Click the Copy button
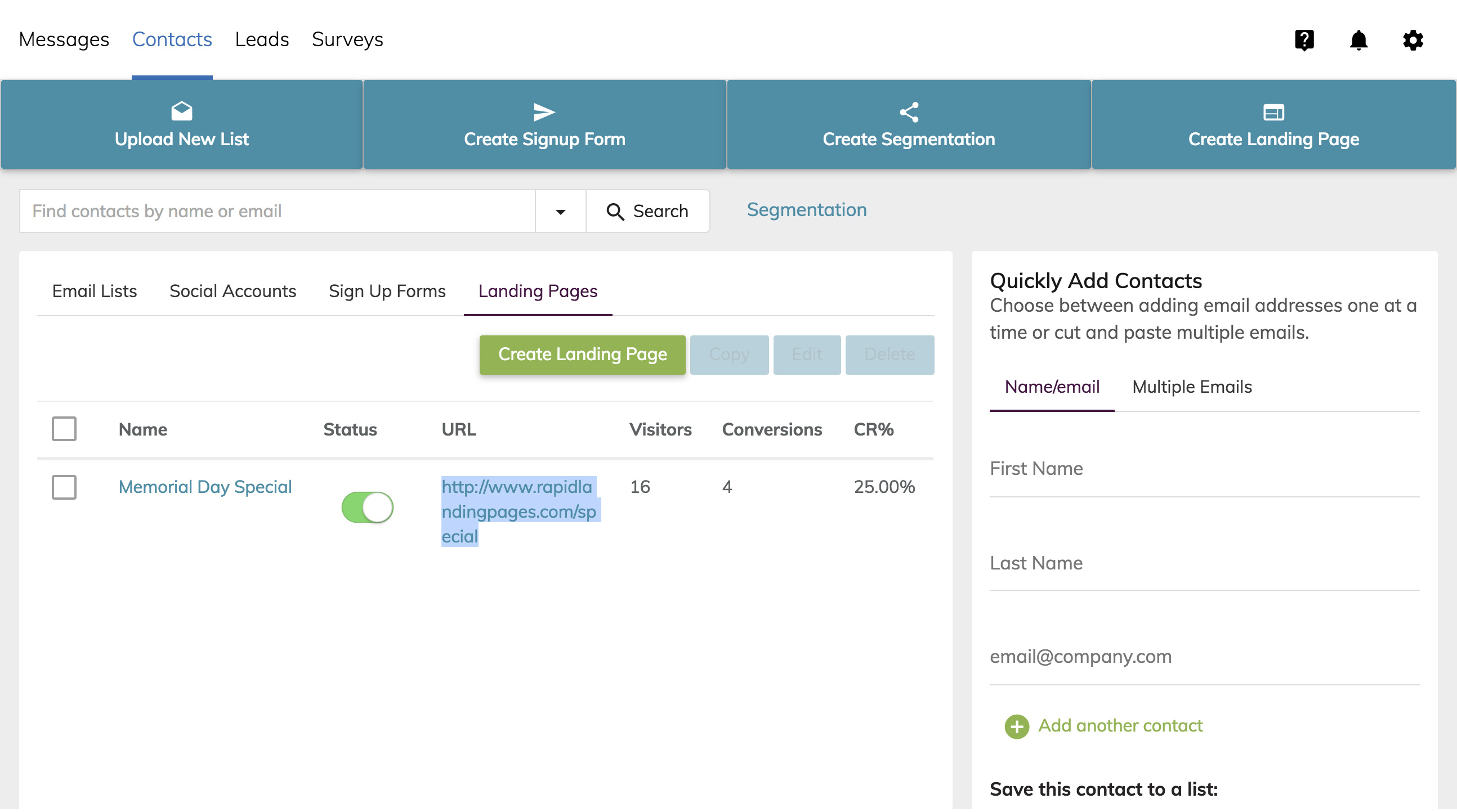Image resolution: width=1457 pixels, height=812 pixels. [729, 355]
